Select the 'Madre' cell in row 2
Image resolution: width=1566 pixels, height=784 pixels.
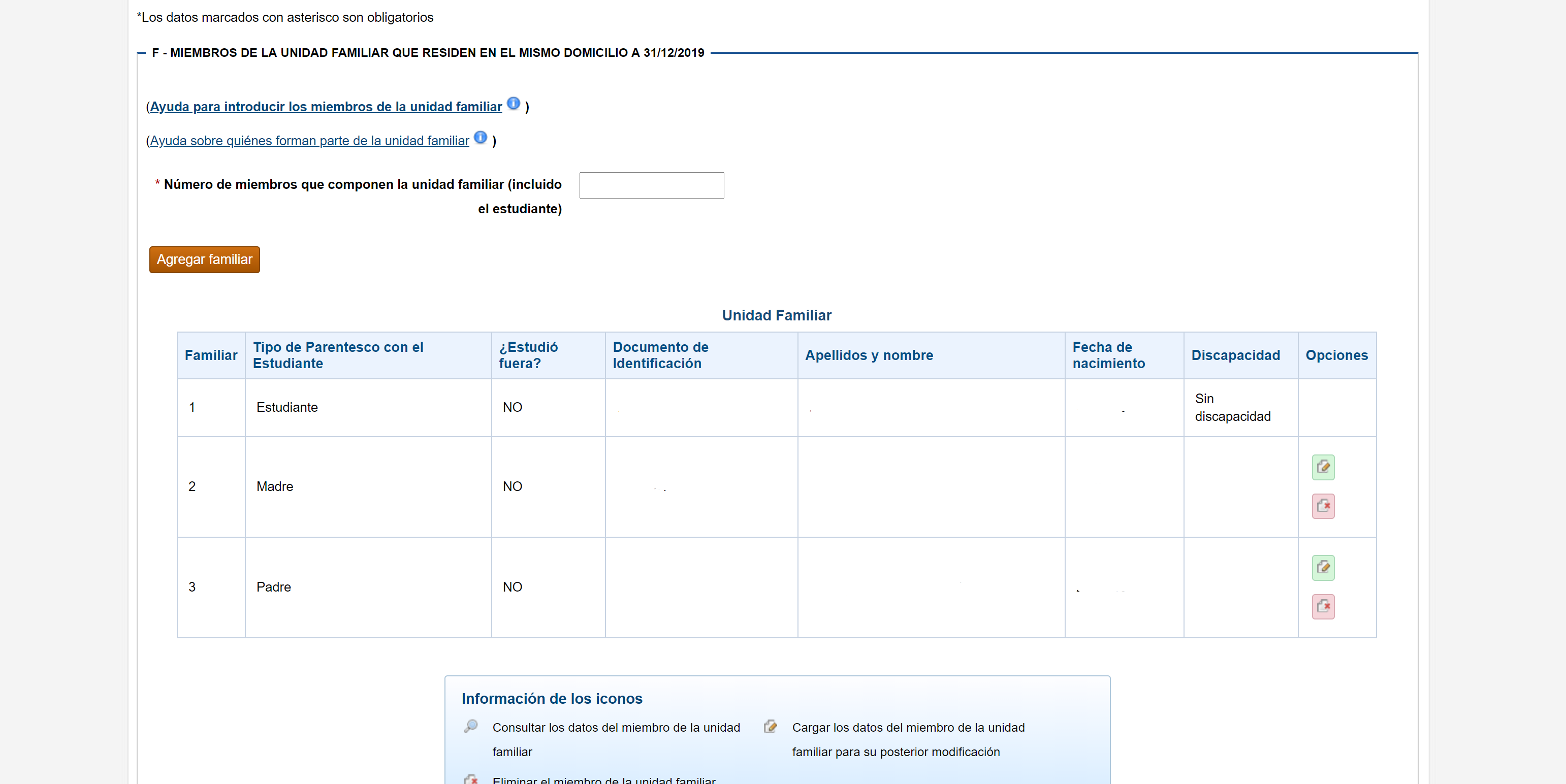coord(368,486)
